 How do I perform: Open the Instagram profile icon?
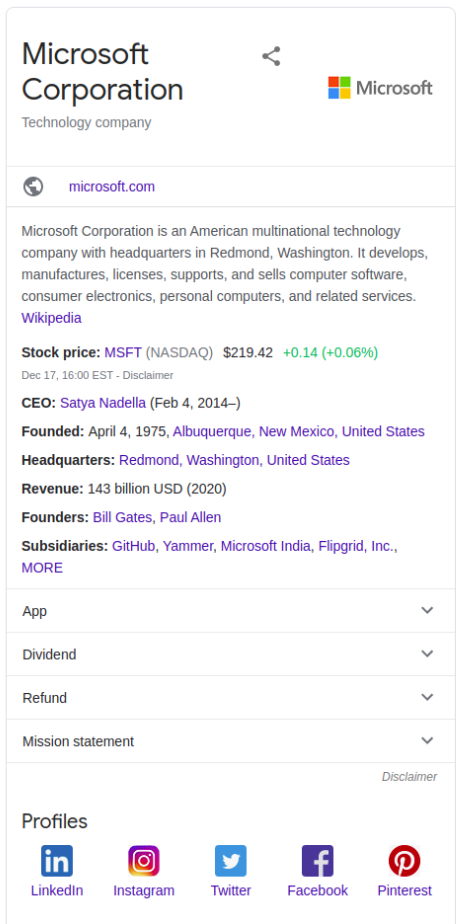coord(144,860)
